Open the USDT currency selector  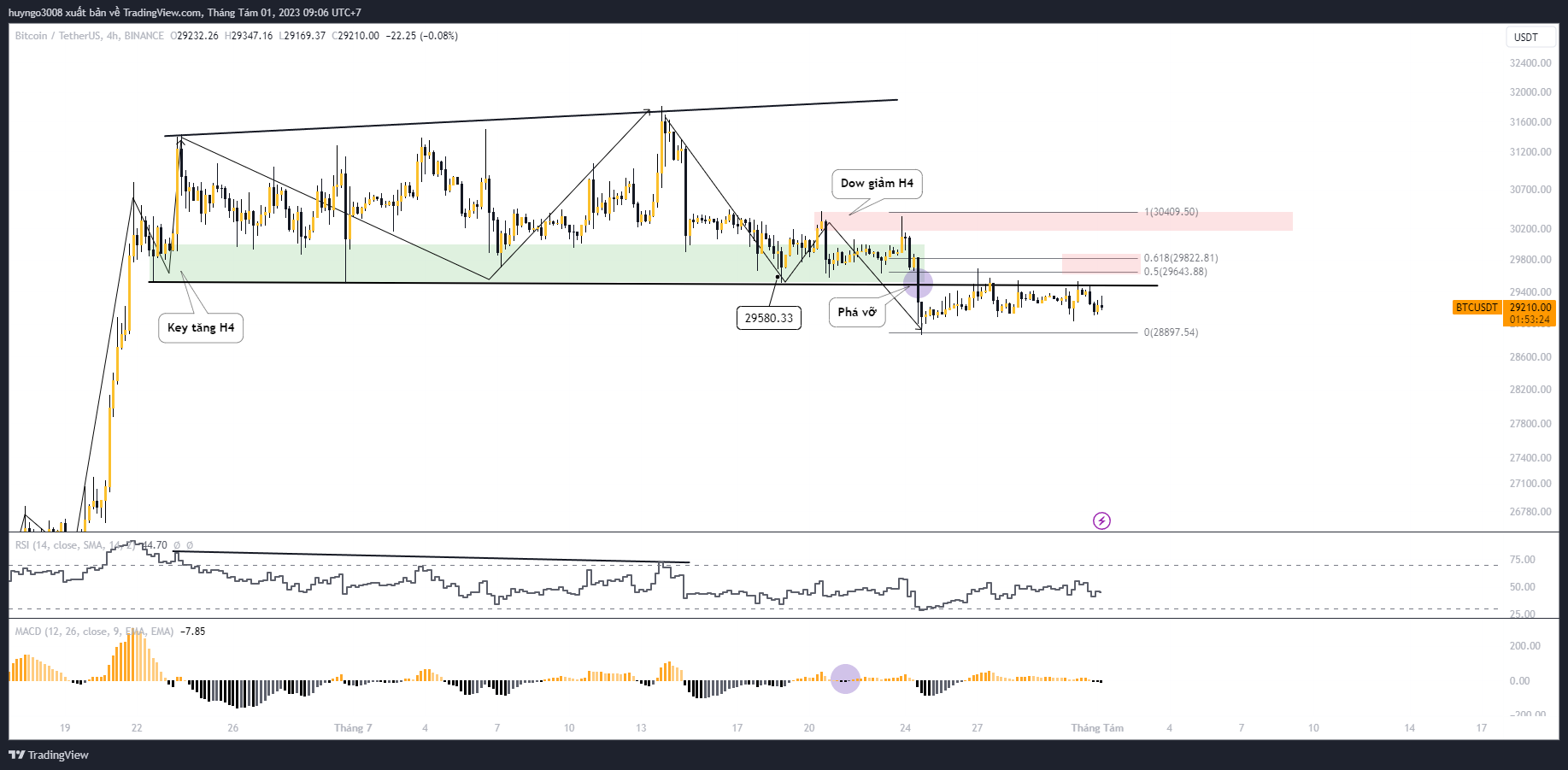(1530, 37)
